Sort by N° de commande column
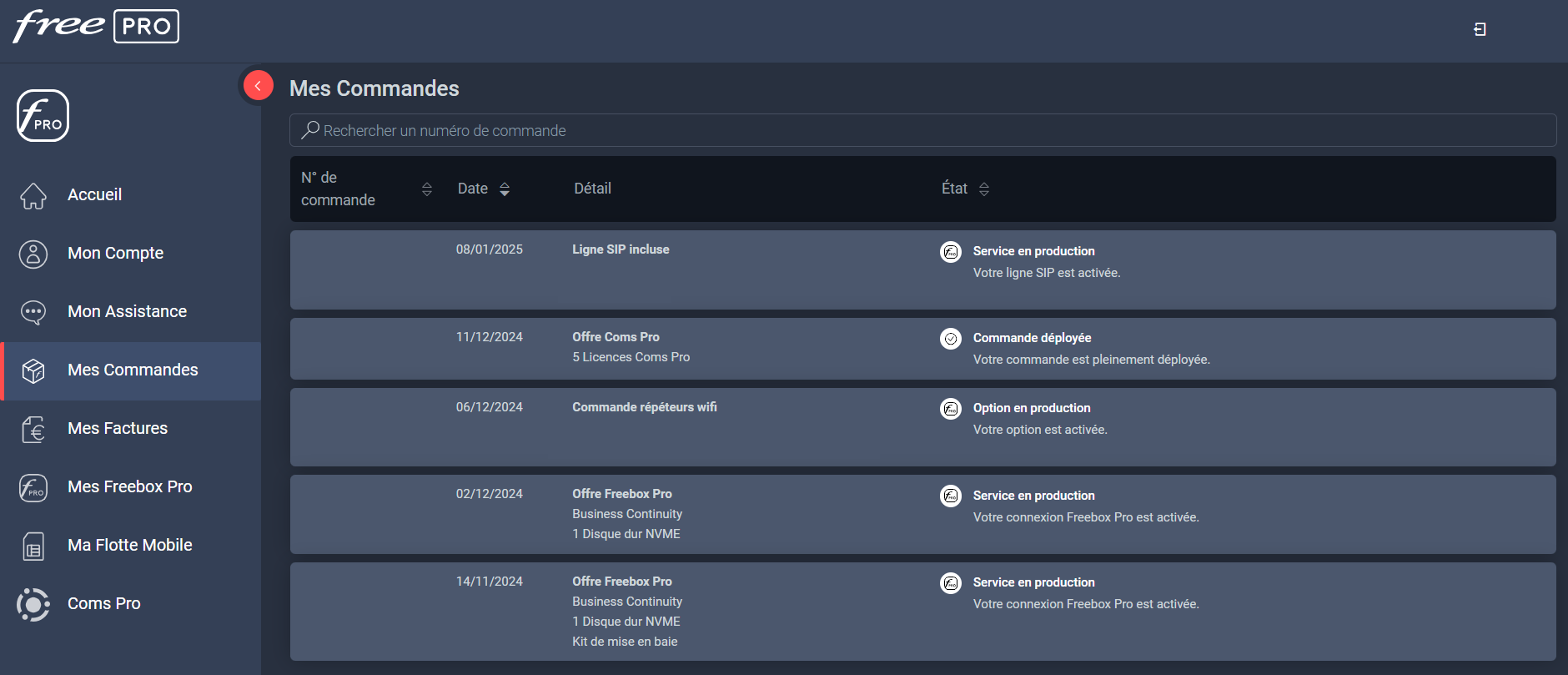This screenshot has height=675, width=1568. click(x=427, y=189)
